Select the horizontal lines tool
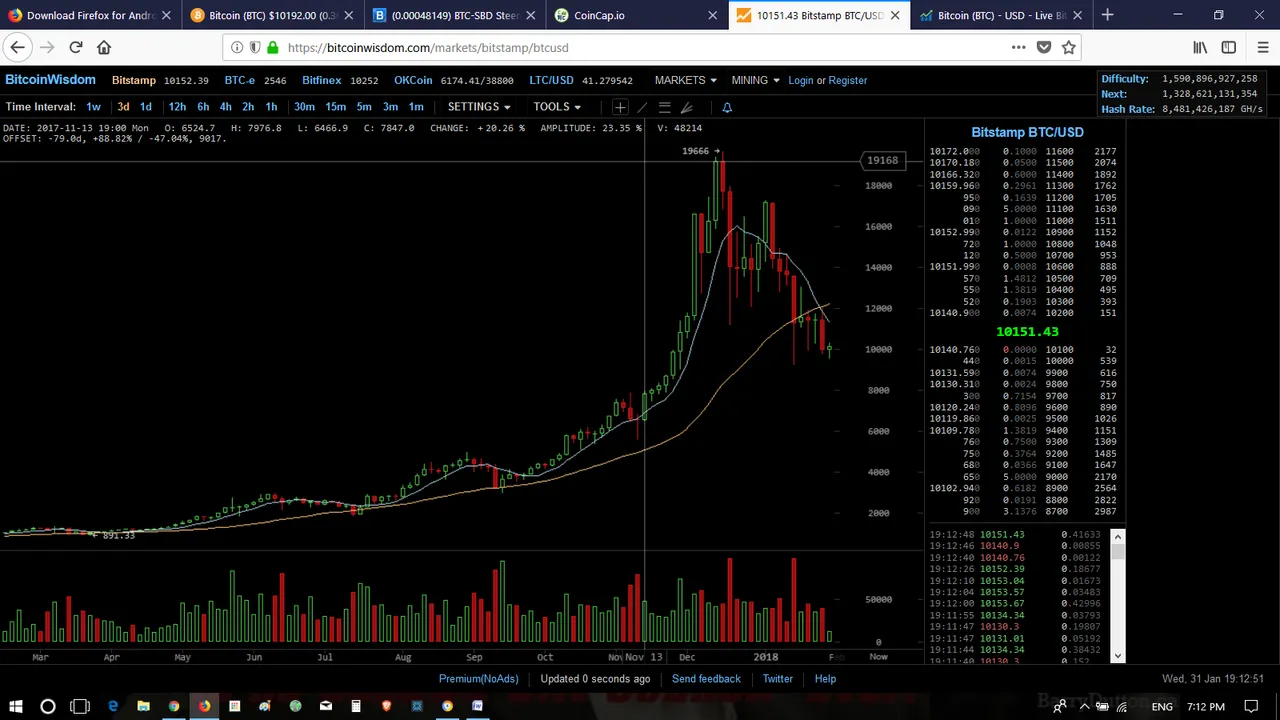The image size is (1280, 720). (664, 107)
